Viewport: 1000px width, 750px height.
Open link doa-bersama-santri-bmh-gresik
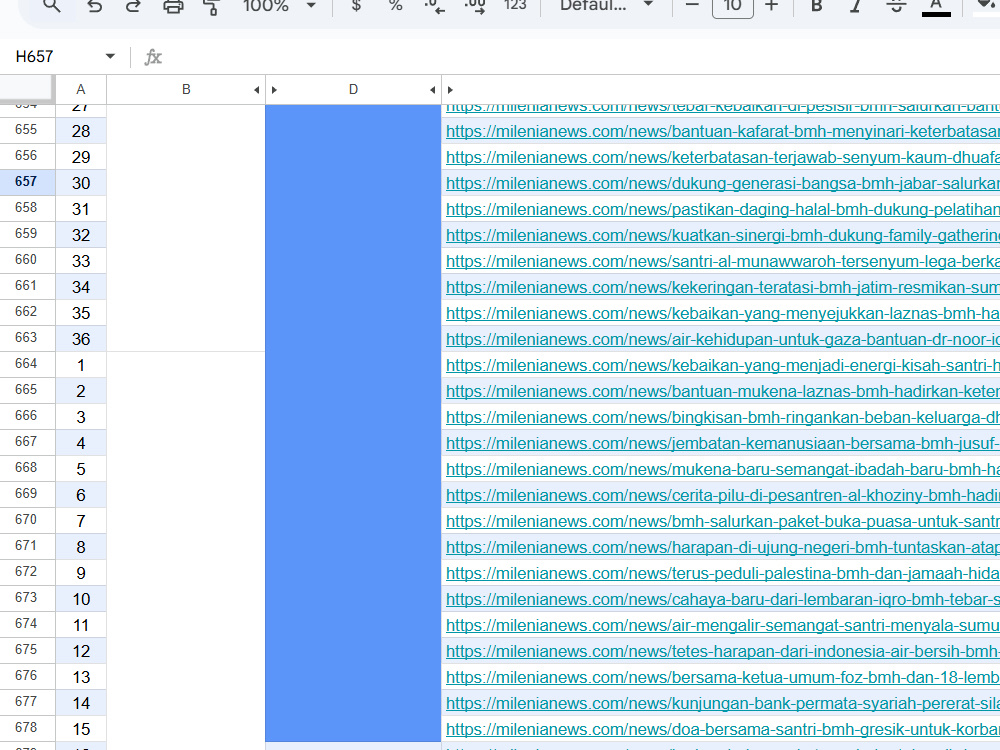coord(723,730)
